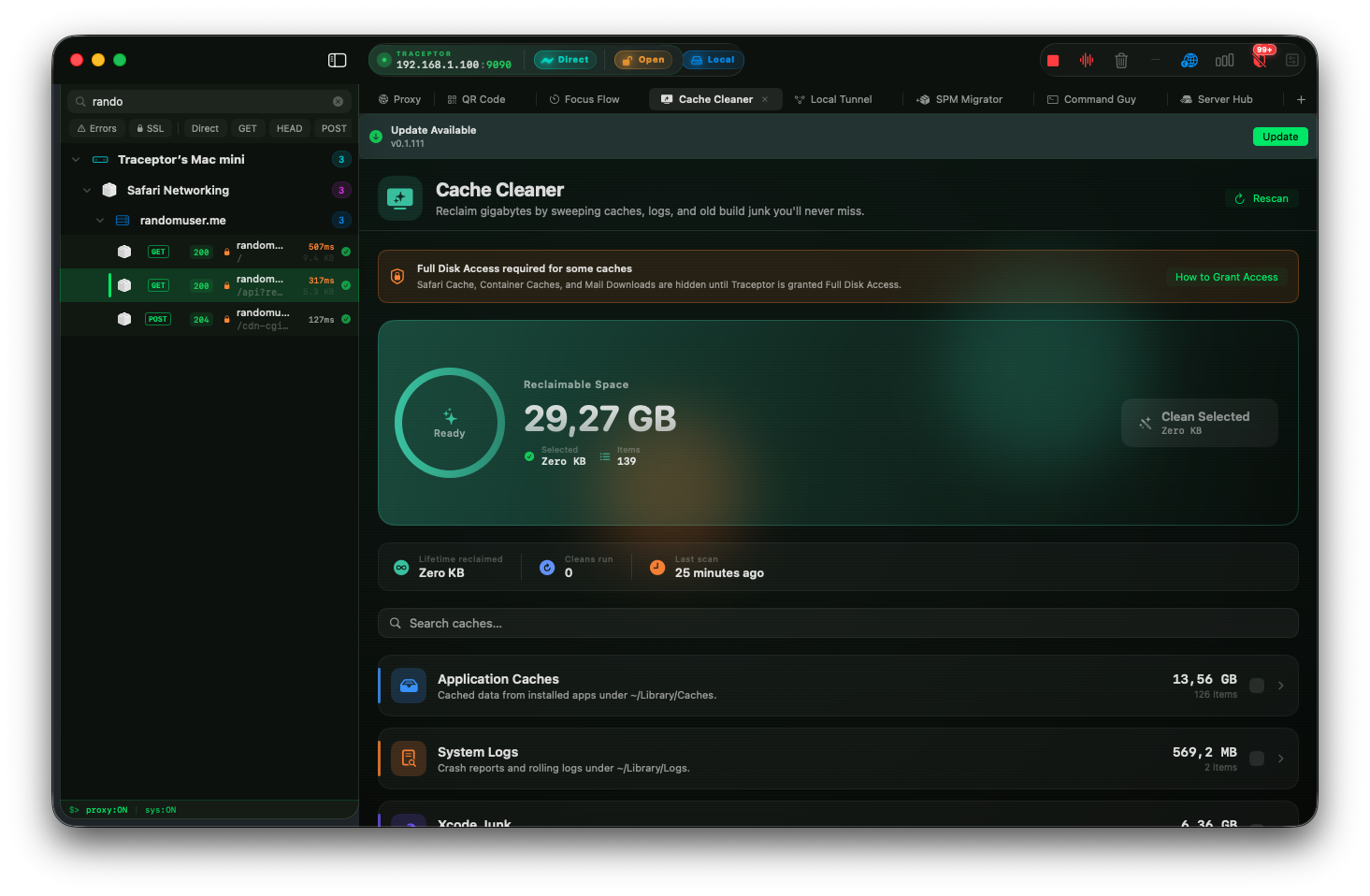Toggle the HEAD filter chip
The width and height of the screenshot is (1370, 896).
tap(290, 129)
